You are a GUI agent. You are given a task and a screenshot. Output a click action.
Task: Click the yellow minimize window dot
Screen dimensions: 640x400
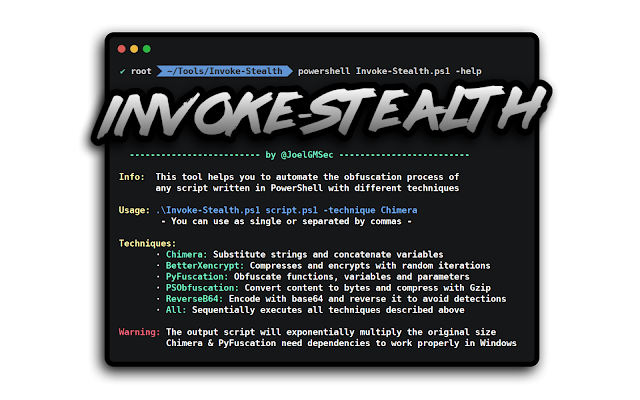[x=134, y=49]
